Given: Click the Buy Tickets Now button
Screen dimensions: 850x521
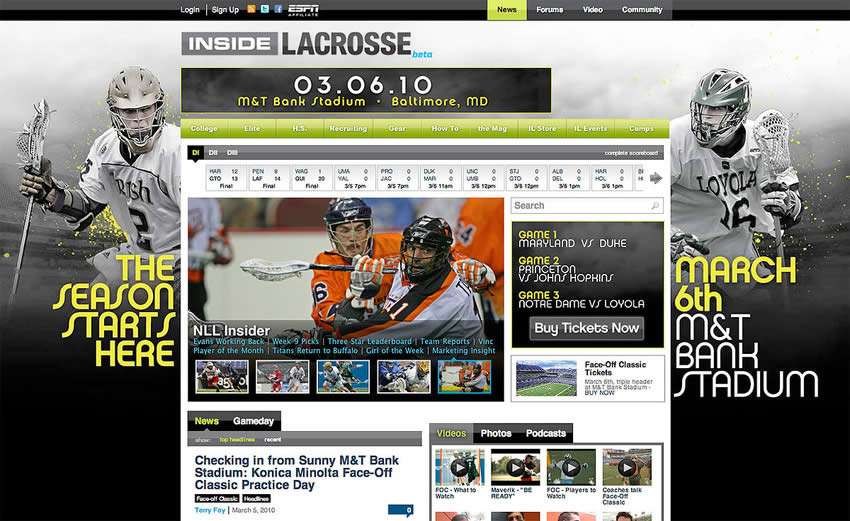Looking at the screenshot, I should 587,328.
